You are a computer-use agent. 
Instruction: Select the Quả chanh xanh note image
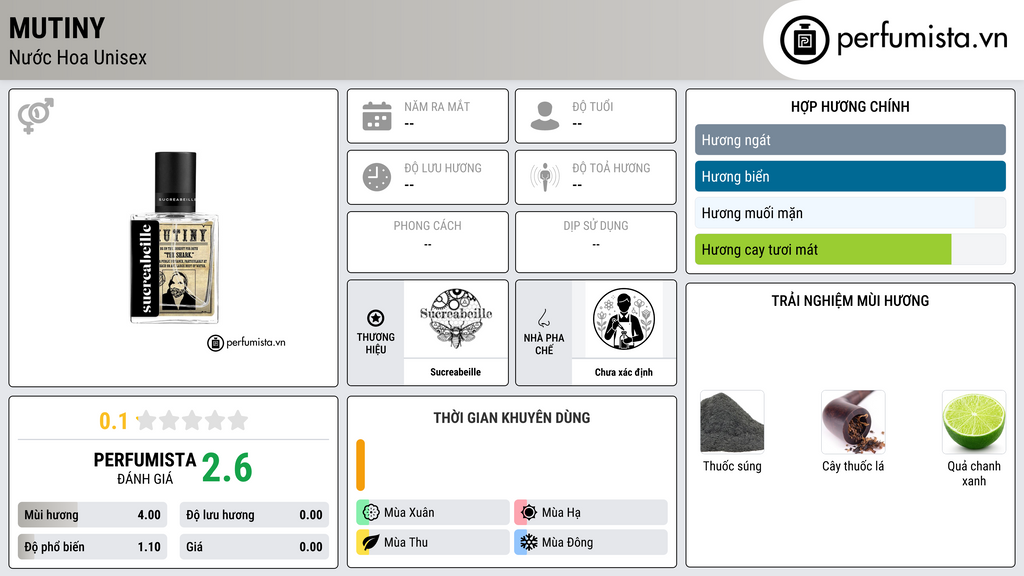pyautogui.click(x=974, y=422)
